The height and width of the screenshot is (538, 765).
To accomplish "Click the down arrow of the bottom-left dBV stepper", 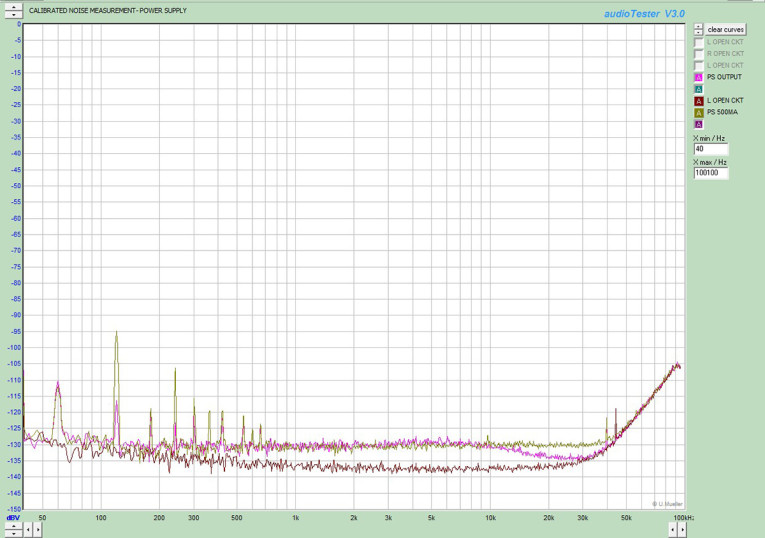I will point(13,533).
